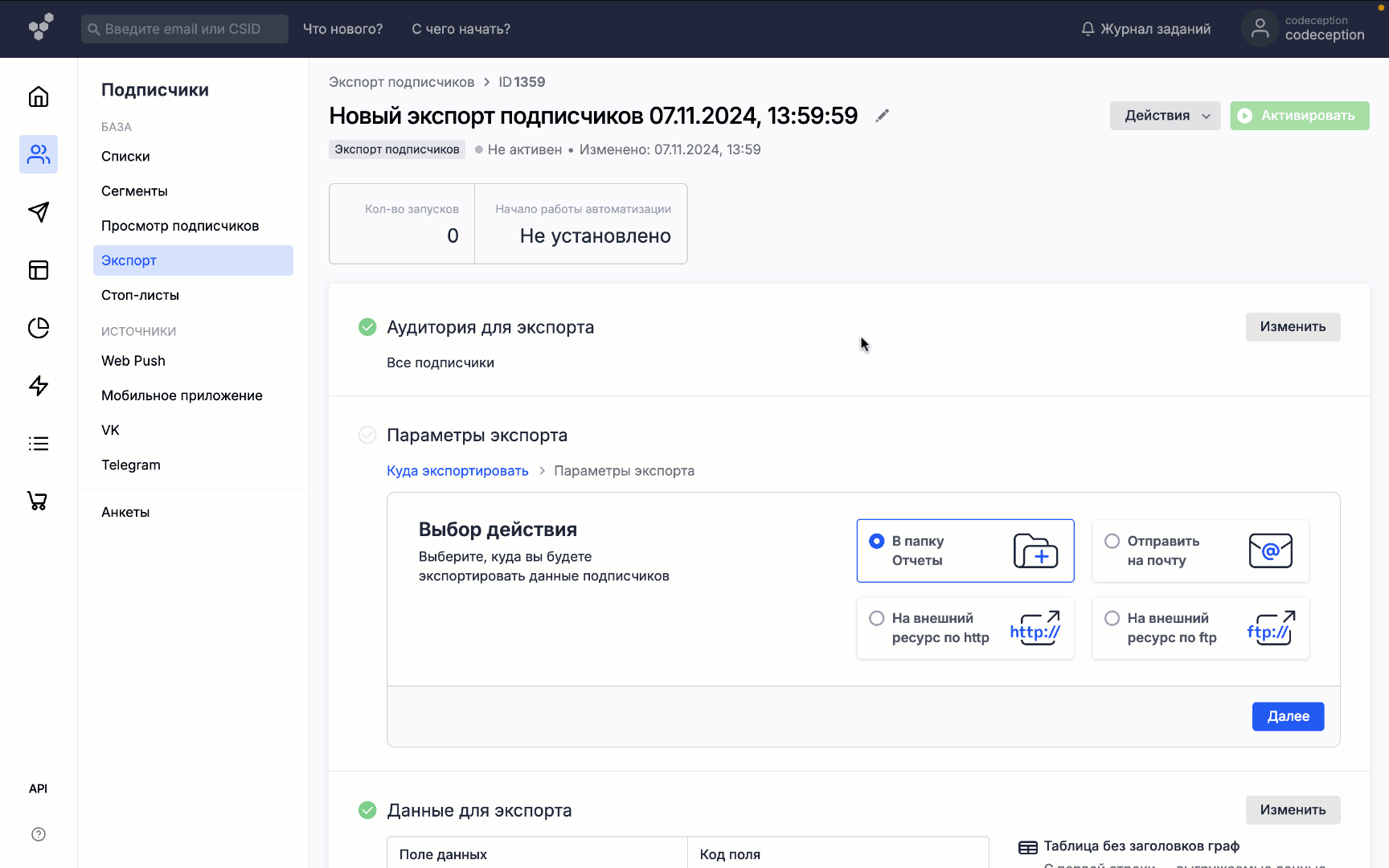The image size is (1389, 868).
Task: Open the help question mark icon
Action: click(x=39, y=834)
